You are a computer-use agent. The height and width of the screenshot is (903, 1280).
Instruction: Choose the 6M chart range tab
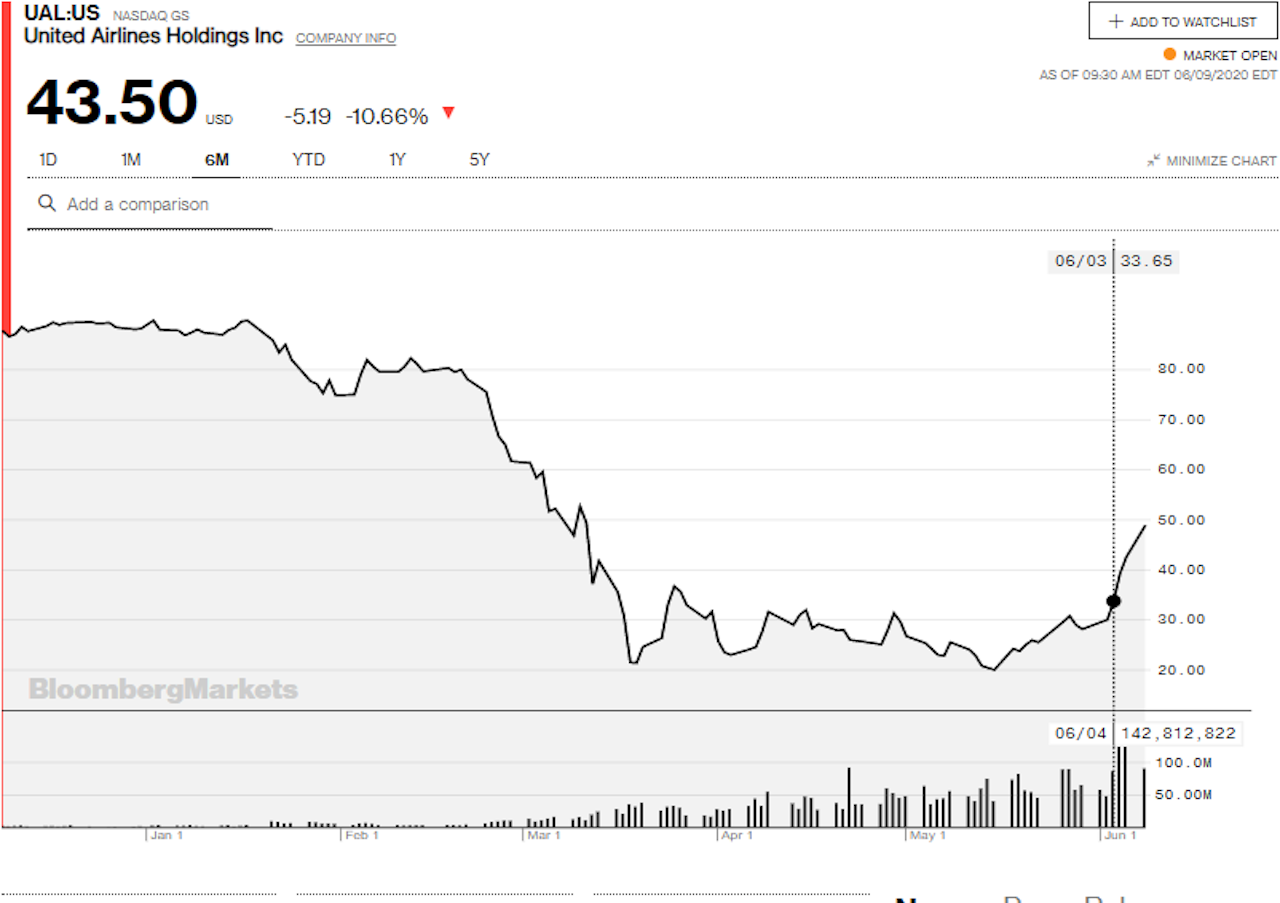[x=216, y=159]
